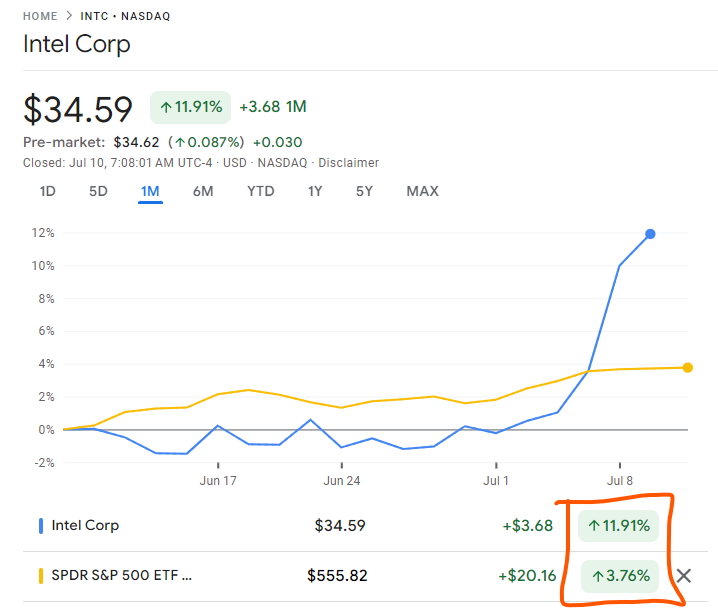Click the SPDR row 3.76% change badge
The image size is (718, 613).
pos(620,576)
